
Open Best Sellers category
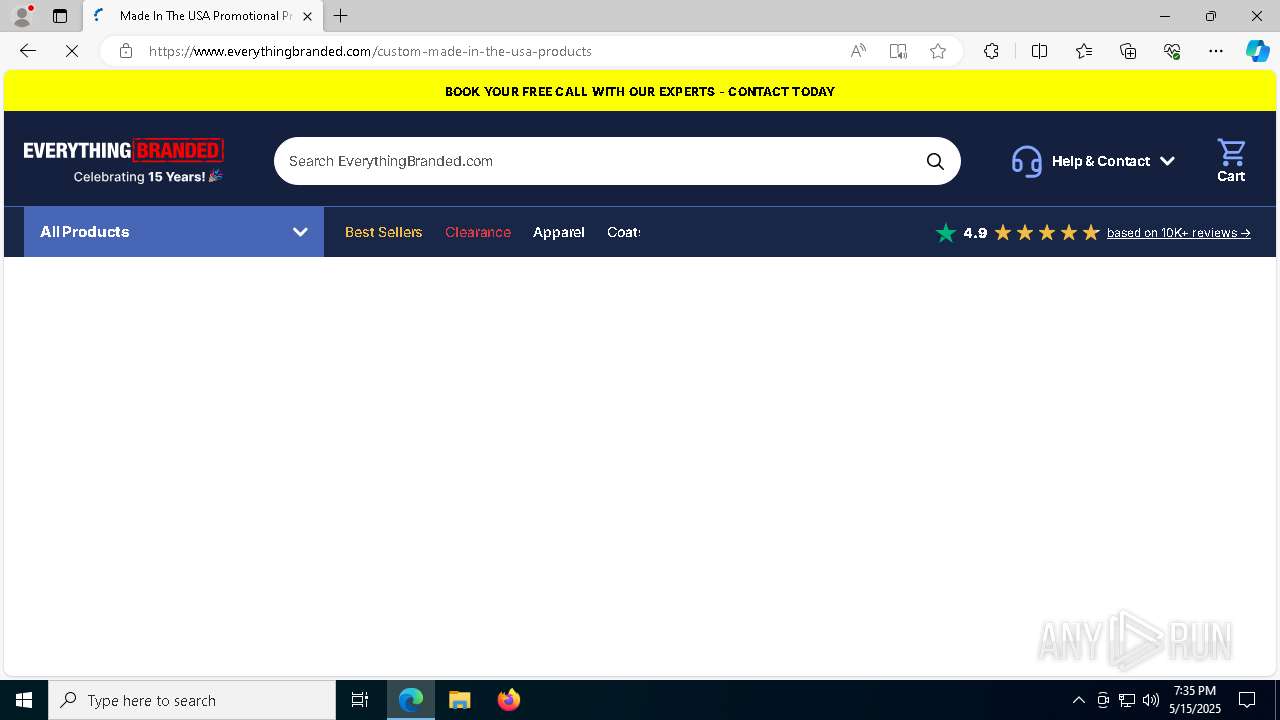384,232
